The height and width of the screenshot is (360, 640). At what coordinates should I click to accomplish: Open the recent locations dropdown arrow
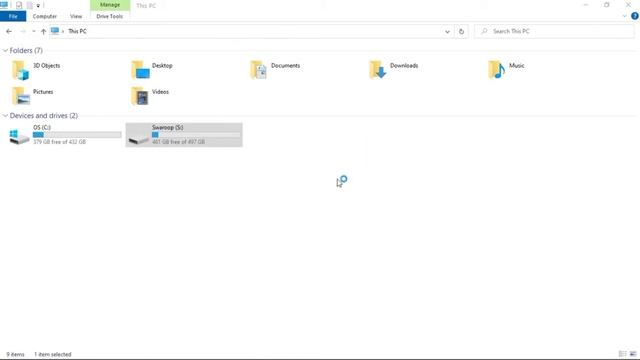pos(33,31)
